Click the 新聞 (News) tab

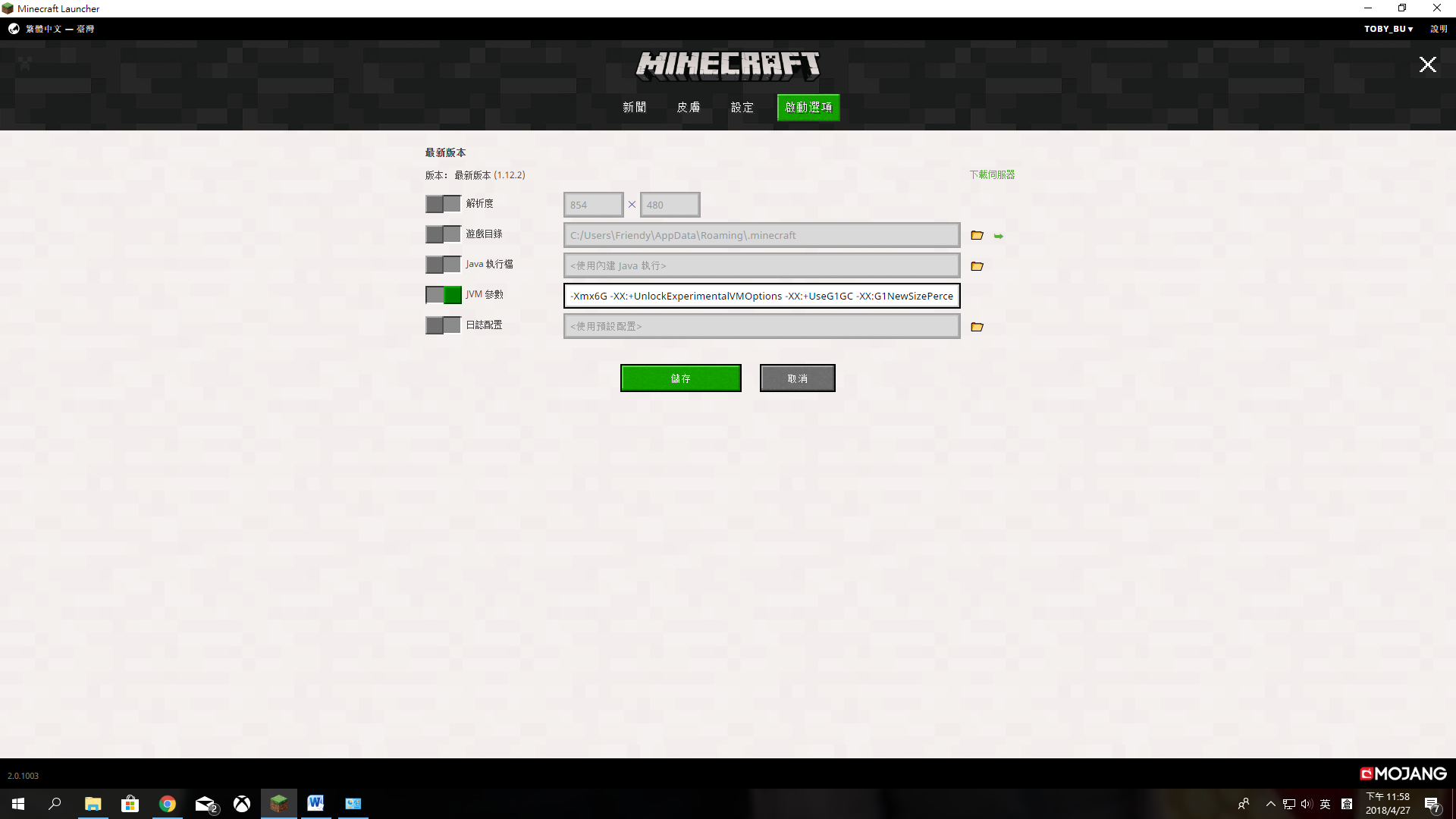[x=634, y=107]
